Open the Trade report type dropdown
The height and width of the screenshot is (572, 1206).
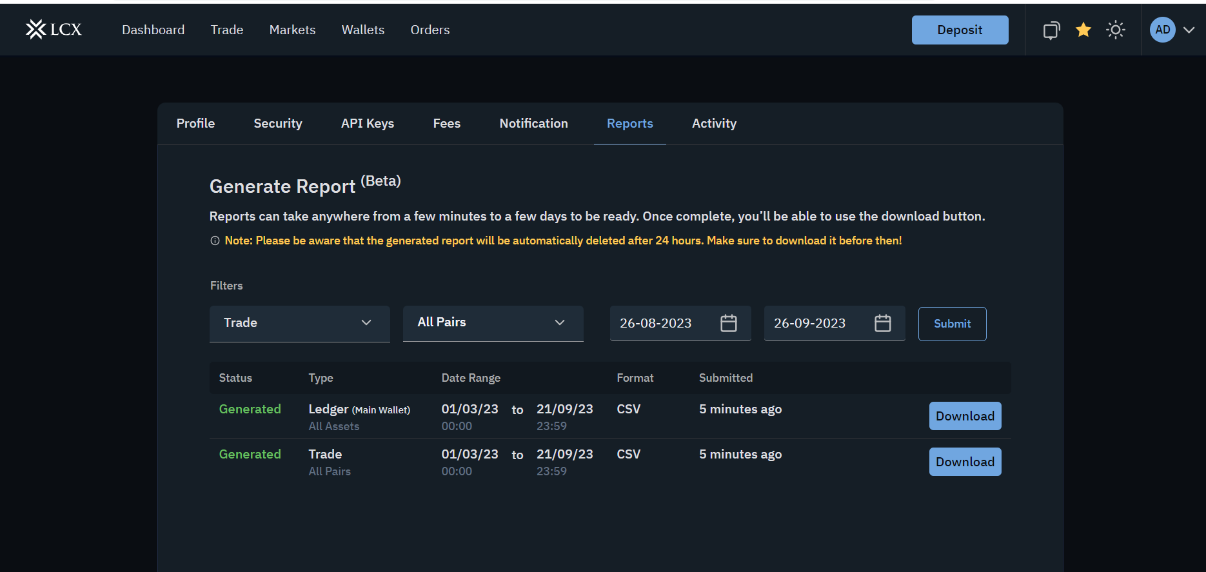300,323
